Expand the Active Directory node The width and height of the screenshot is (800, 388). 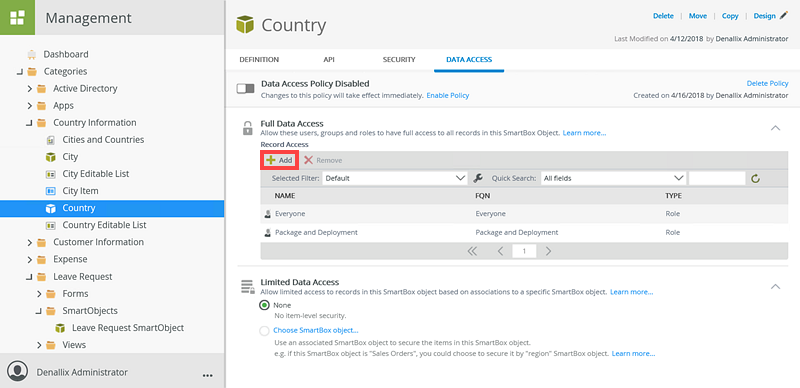30,89
